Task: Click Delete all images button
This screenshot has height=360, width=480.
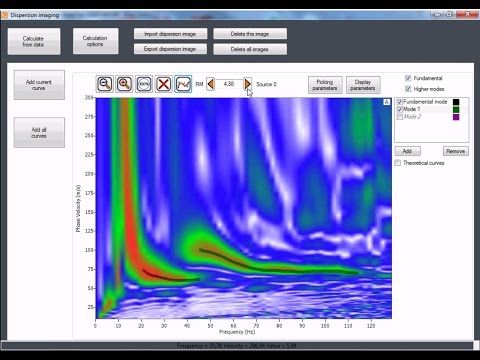Action: coord(250,49)
